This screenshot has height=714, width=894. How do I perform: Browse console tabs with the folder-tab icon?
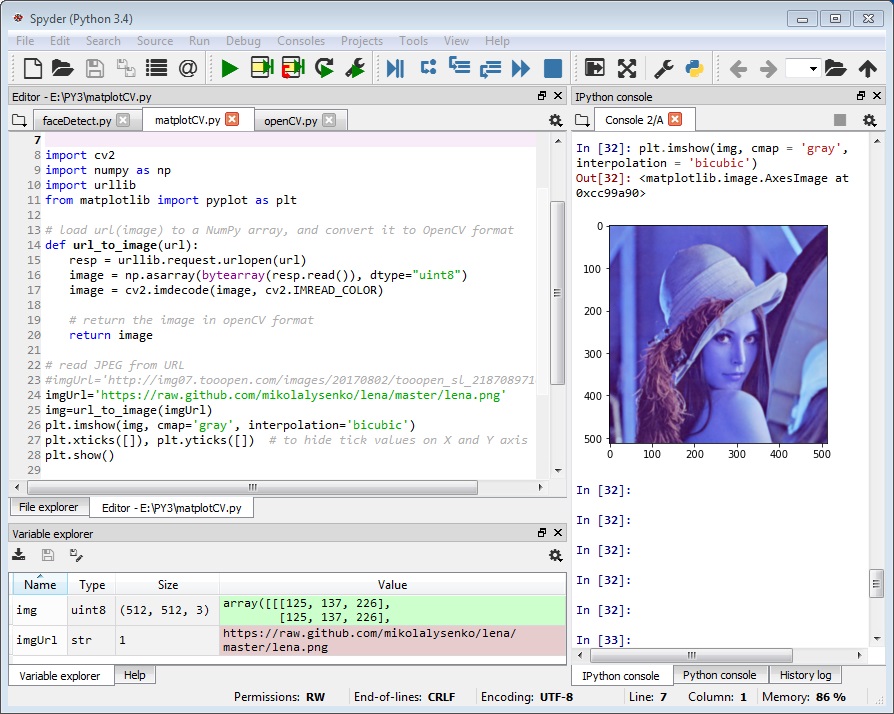pyautogui.click(x=582, y=120)
